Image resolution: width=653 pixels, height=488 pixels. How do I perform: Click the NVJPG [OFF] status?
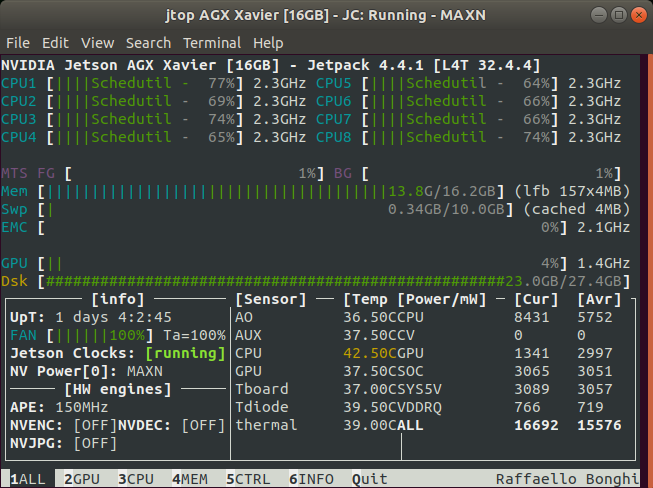95,443
